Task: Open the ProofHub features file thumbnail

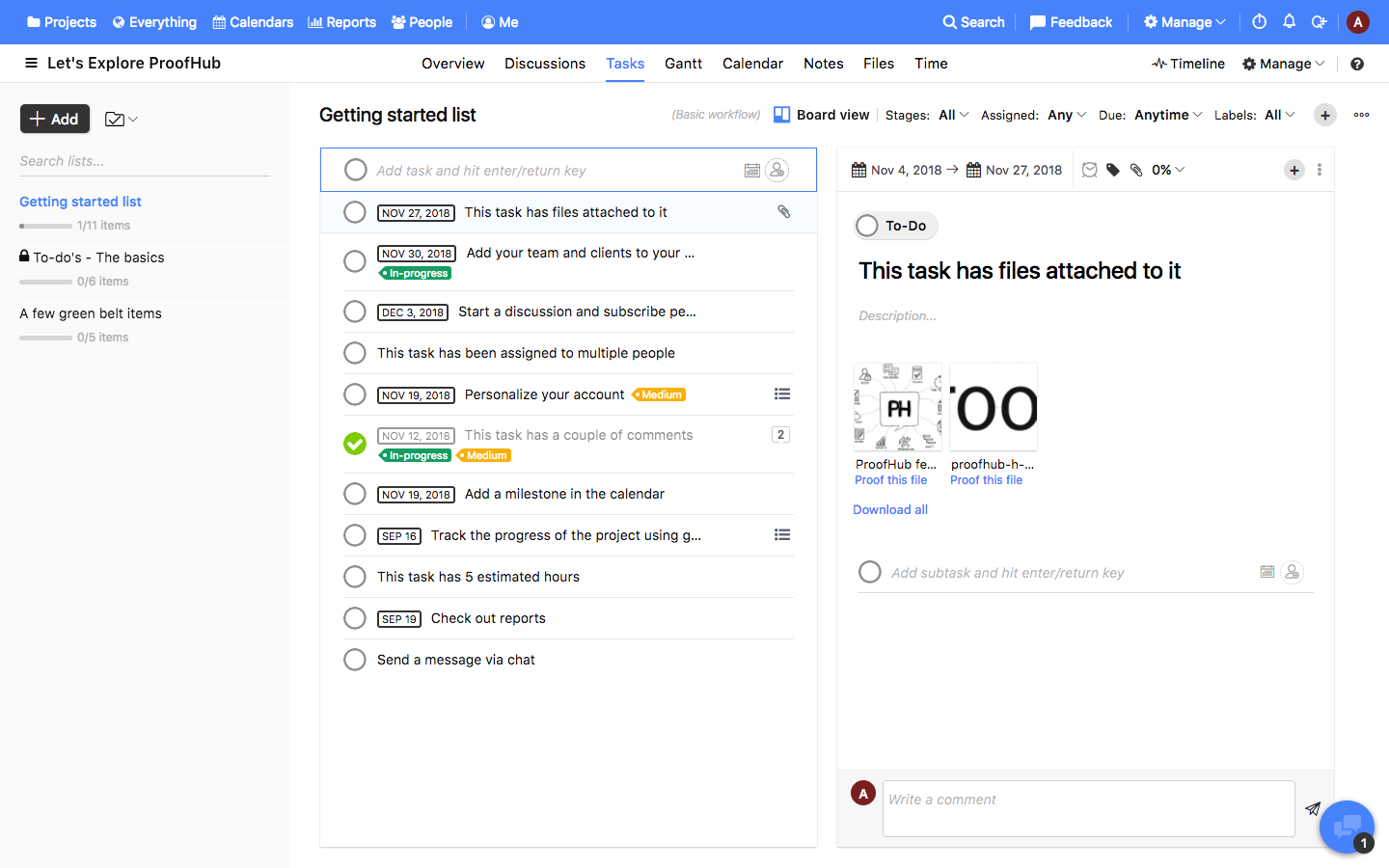Action: click(x=897, y=407)
